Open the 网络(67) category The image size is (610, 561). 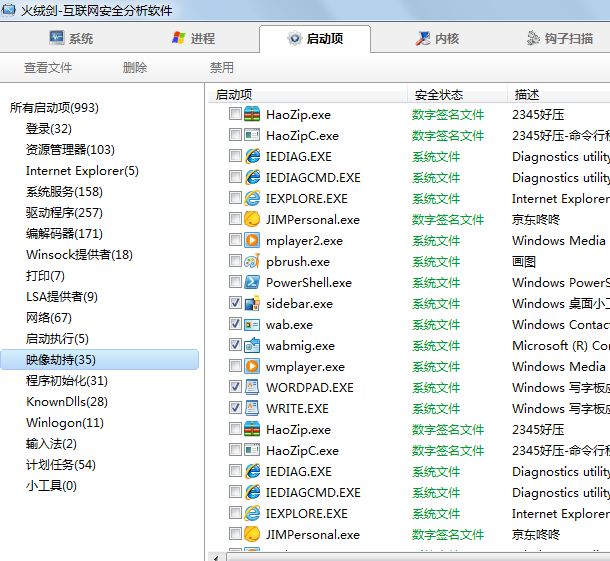click(x=49, y=317)
